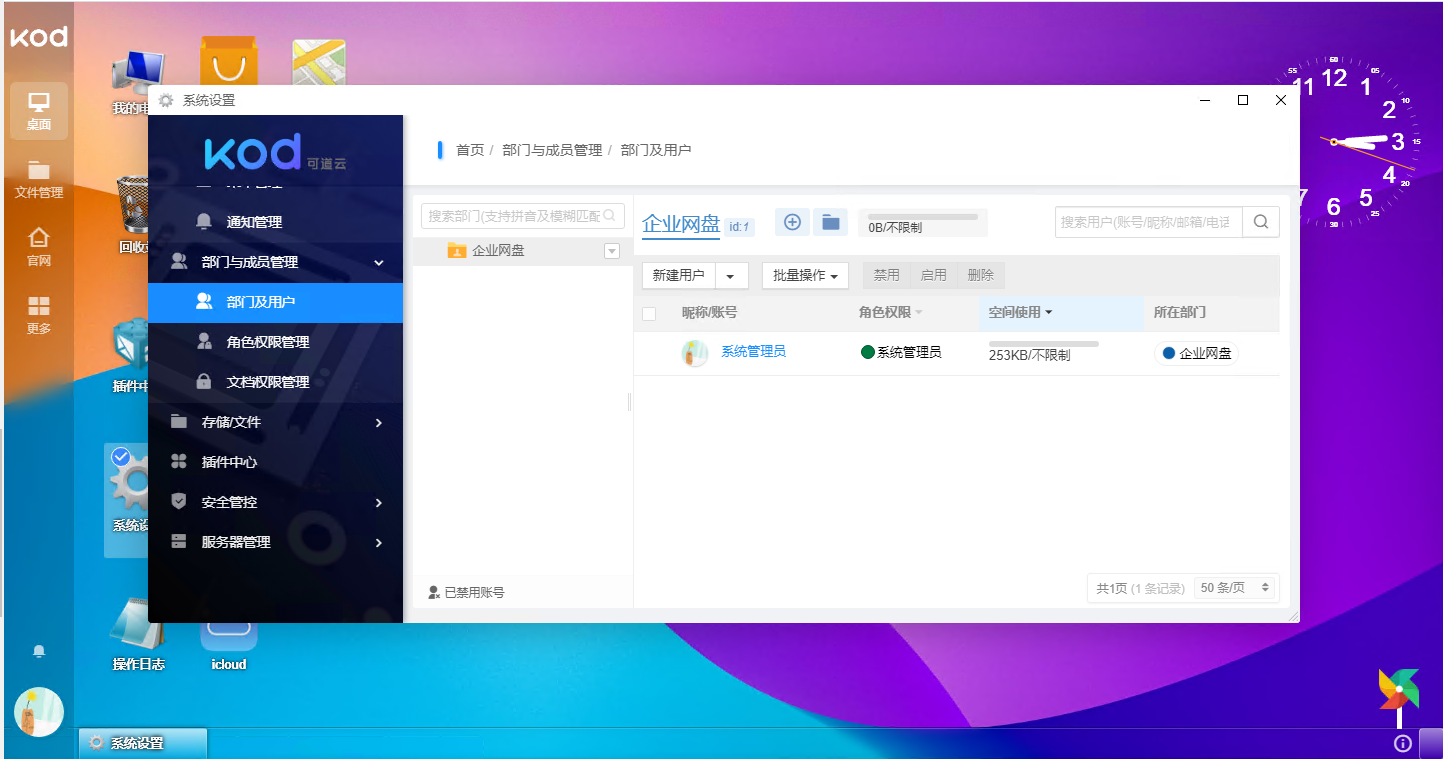Open the icloud desktop icon
Screen dimensions: 1443x759
click(229, 645)
